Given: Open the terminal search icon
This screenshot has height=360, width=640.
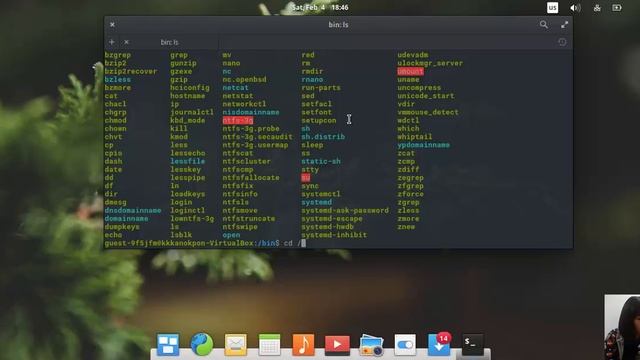Looking at the screenshot, I should [x=544, y=24].
